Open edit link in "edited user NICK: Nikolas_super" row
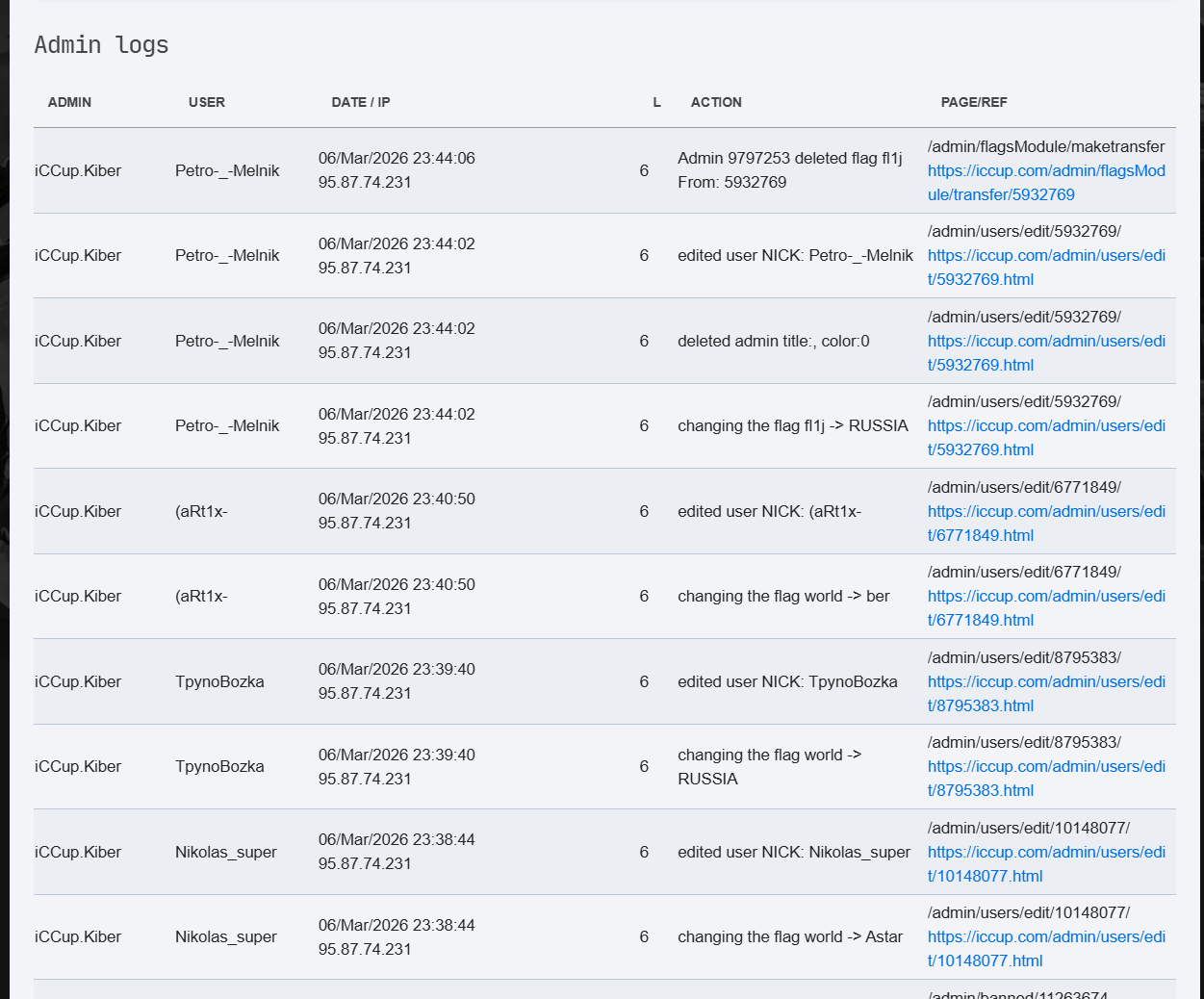This screenshot has height=999, width=1204. pos(1046,853)
